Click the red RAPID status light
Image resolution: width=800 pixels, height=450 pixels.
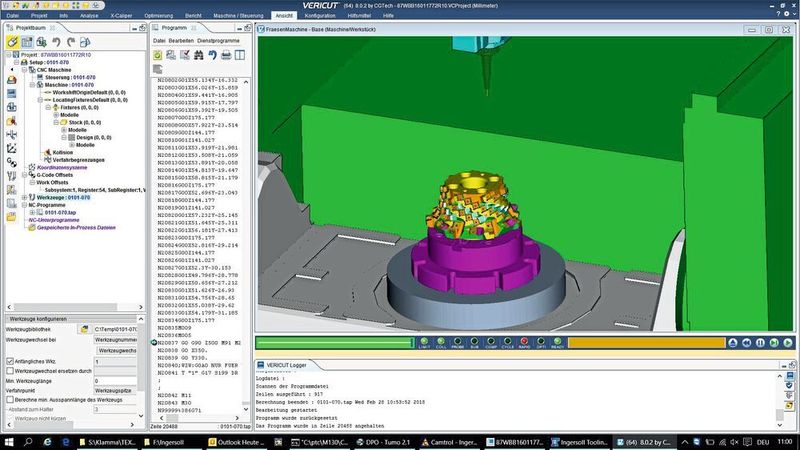(524, 342)
